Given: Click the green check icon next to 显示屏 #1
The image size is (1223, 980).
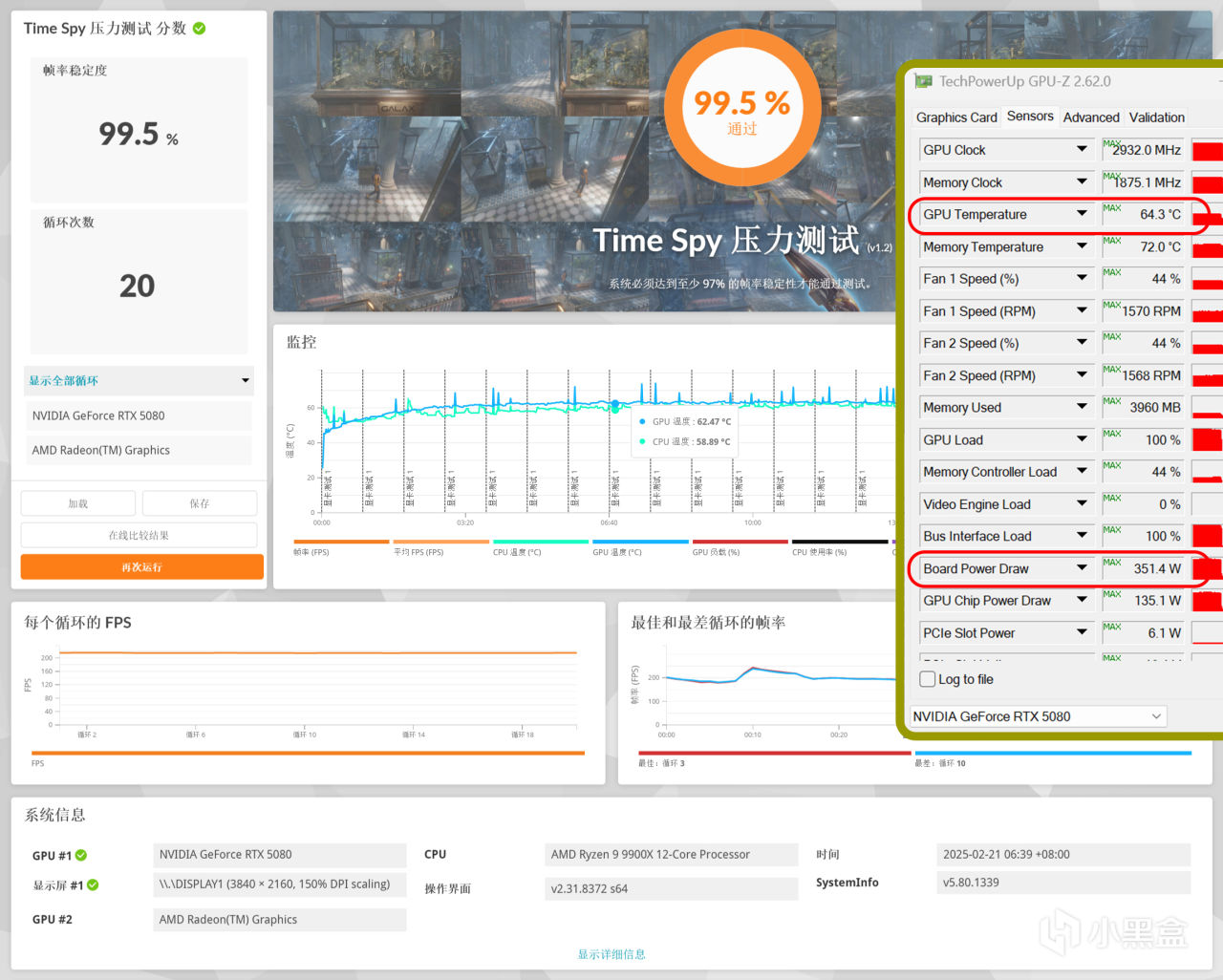Looking at the screenshot, I should coord(93,885).
